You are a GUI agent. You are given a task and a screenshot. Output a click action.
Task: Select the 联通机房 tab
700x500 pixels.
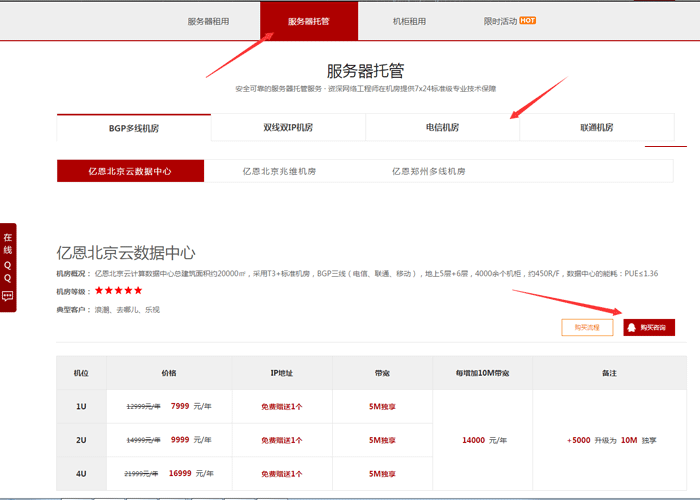(597, 128)
